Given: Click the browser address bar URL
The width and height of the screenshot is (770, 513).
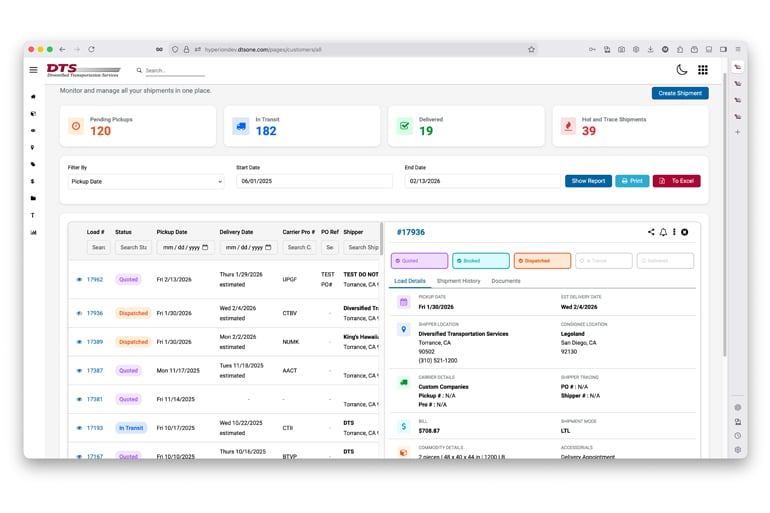Looking at the screenshot, I should tap(263, 50).
